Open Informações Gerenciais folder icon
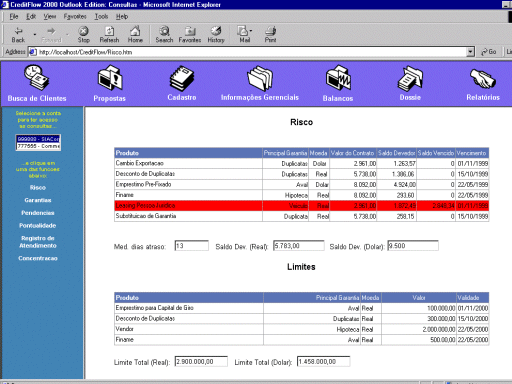 coord(260,78)
